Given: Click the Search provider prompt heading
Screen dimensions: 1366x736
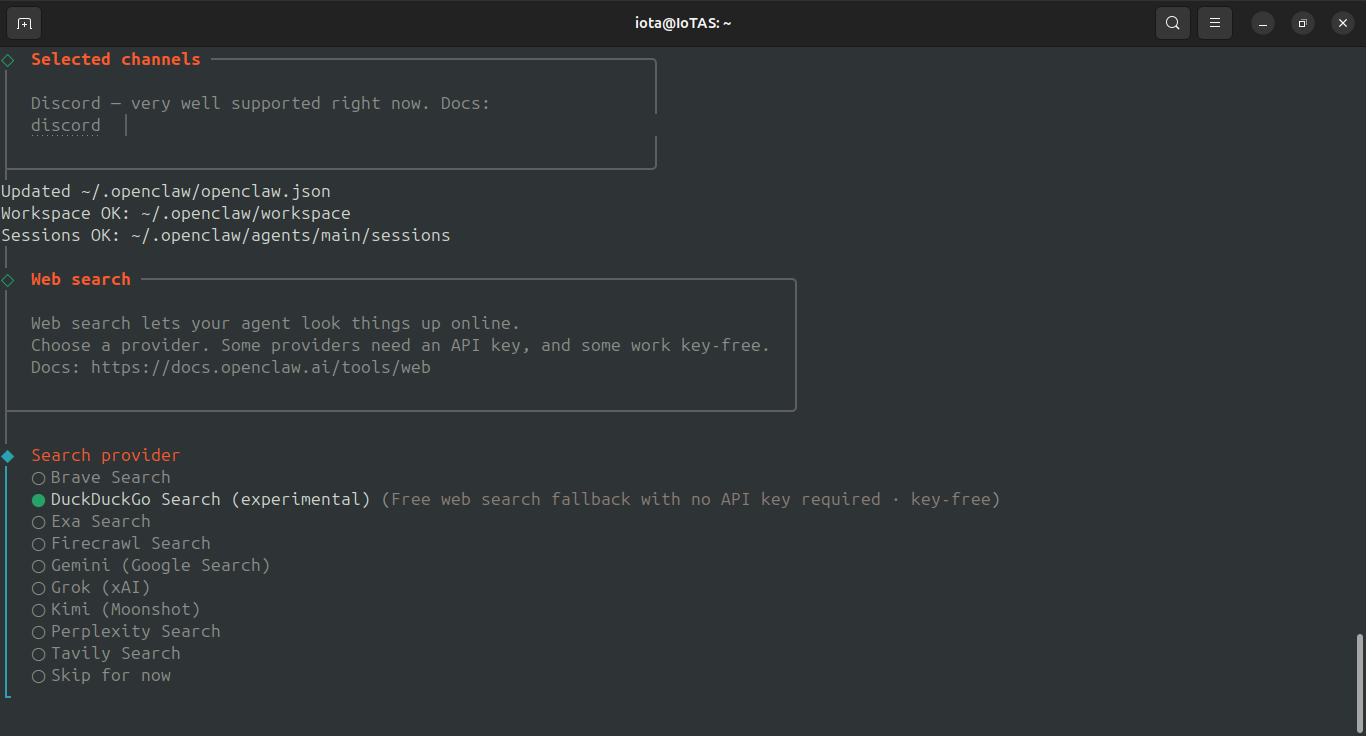Looking at the screenshot, I should tap(106, 455).
